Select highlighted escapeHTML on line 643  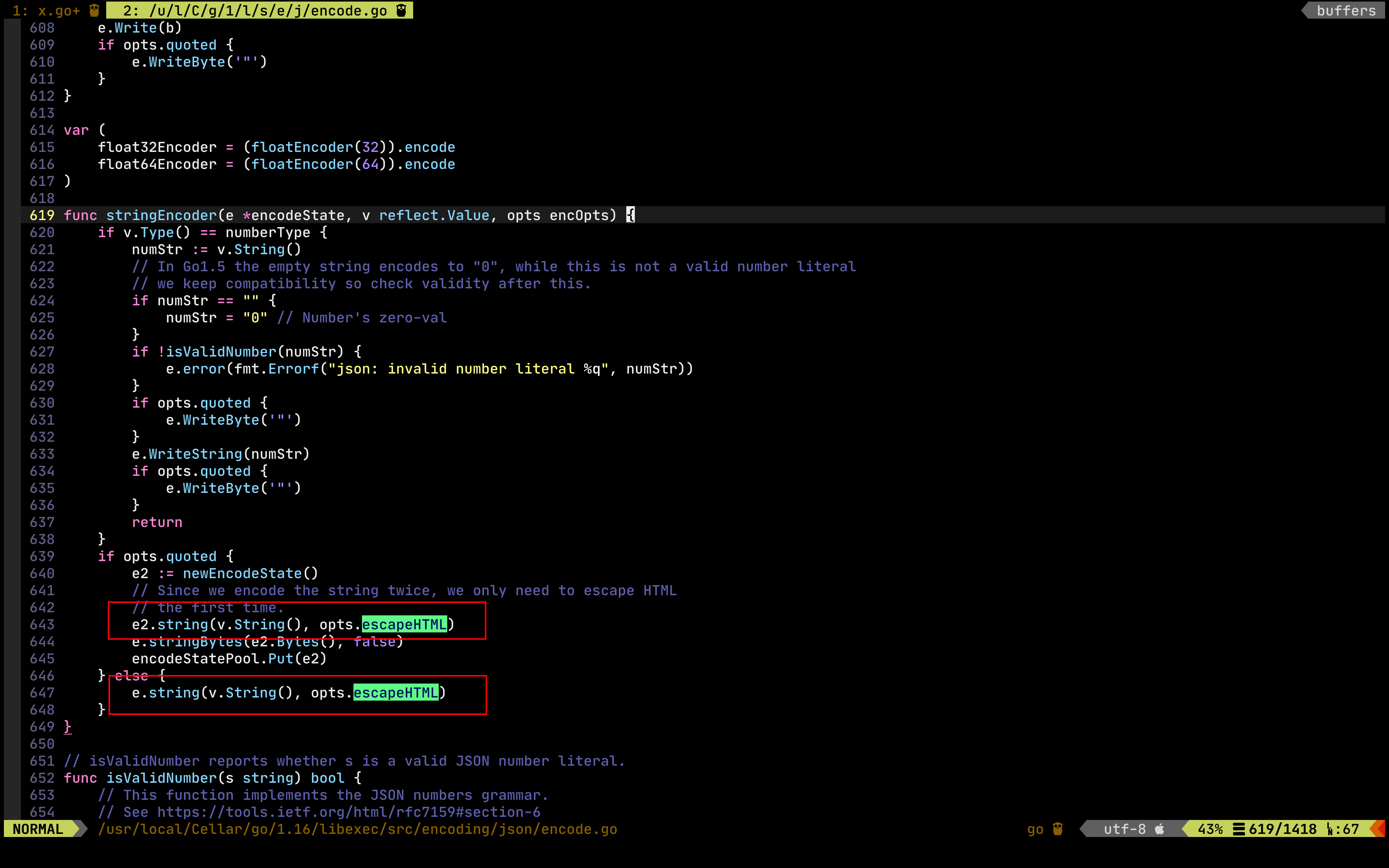(404, 625)
